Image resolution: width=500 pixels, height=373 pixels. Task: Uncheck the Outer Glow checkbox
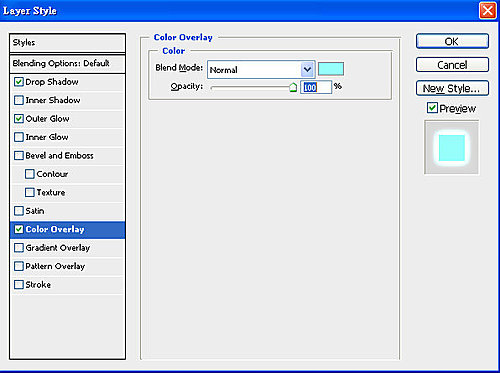click(x=19, y=118)
